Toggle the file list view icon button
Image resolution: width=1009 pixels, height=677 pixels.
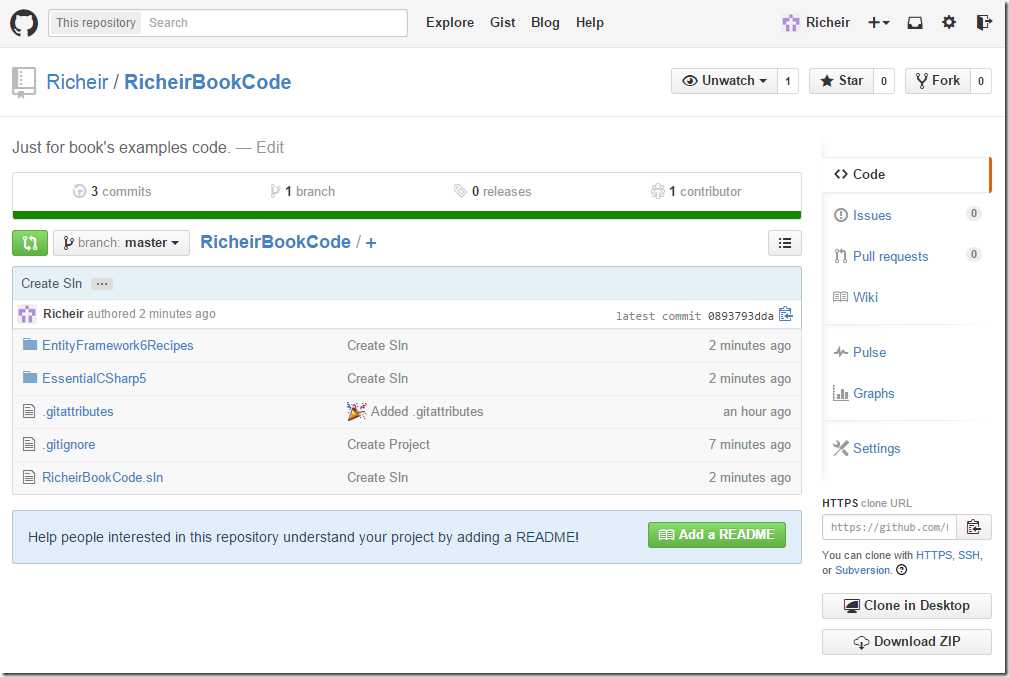point(784,243)
